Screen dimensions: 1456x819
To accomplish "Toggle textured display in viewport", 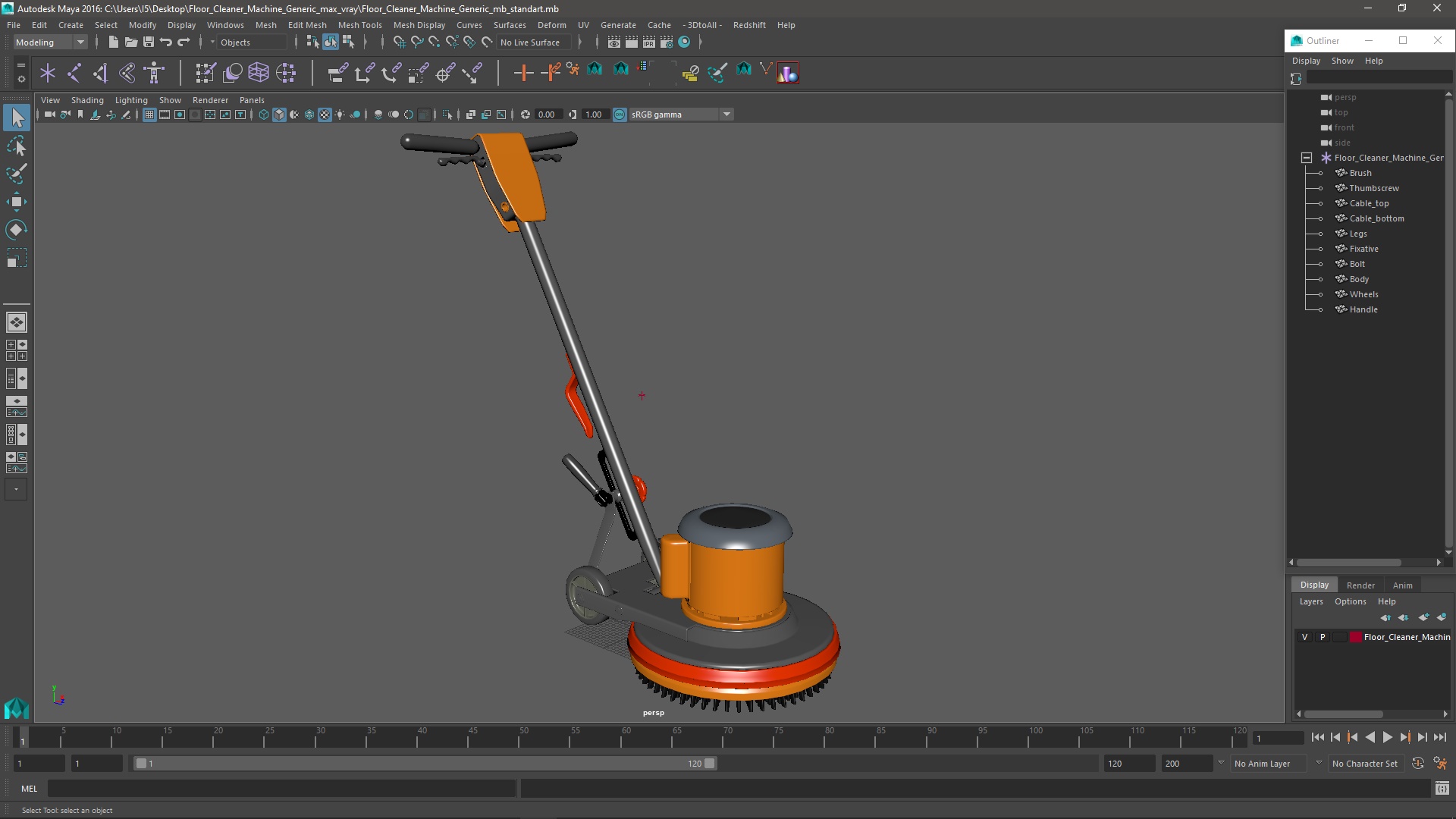I will click(x=325, y=115).
